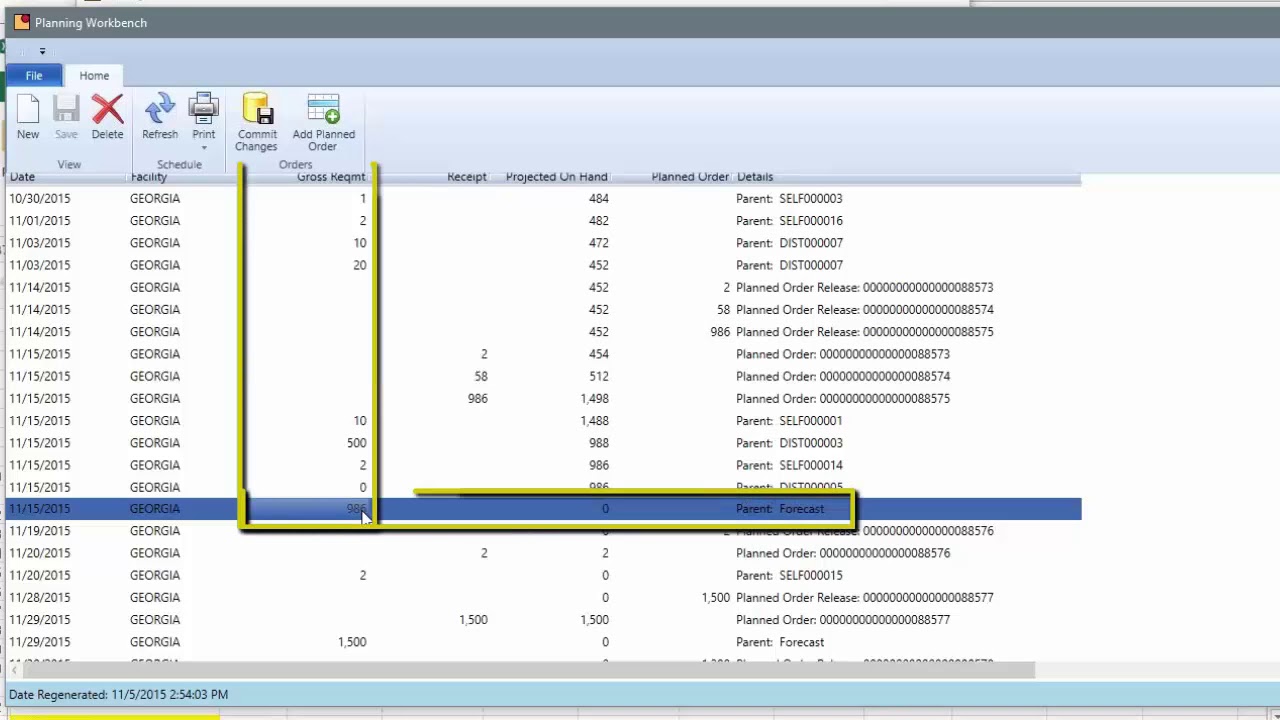Image resolution: width=1280 pixels, height=720 pixels.
Task: Open the File menu tab
Action: pyautogui.click(x=34, y=76)
